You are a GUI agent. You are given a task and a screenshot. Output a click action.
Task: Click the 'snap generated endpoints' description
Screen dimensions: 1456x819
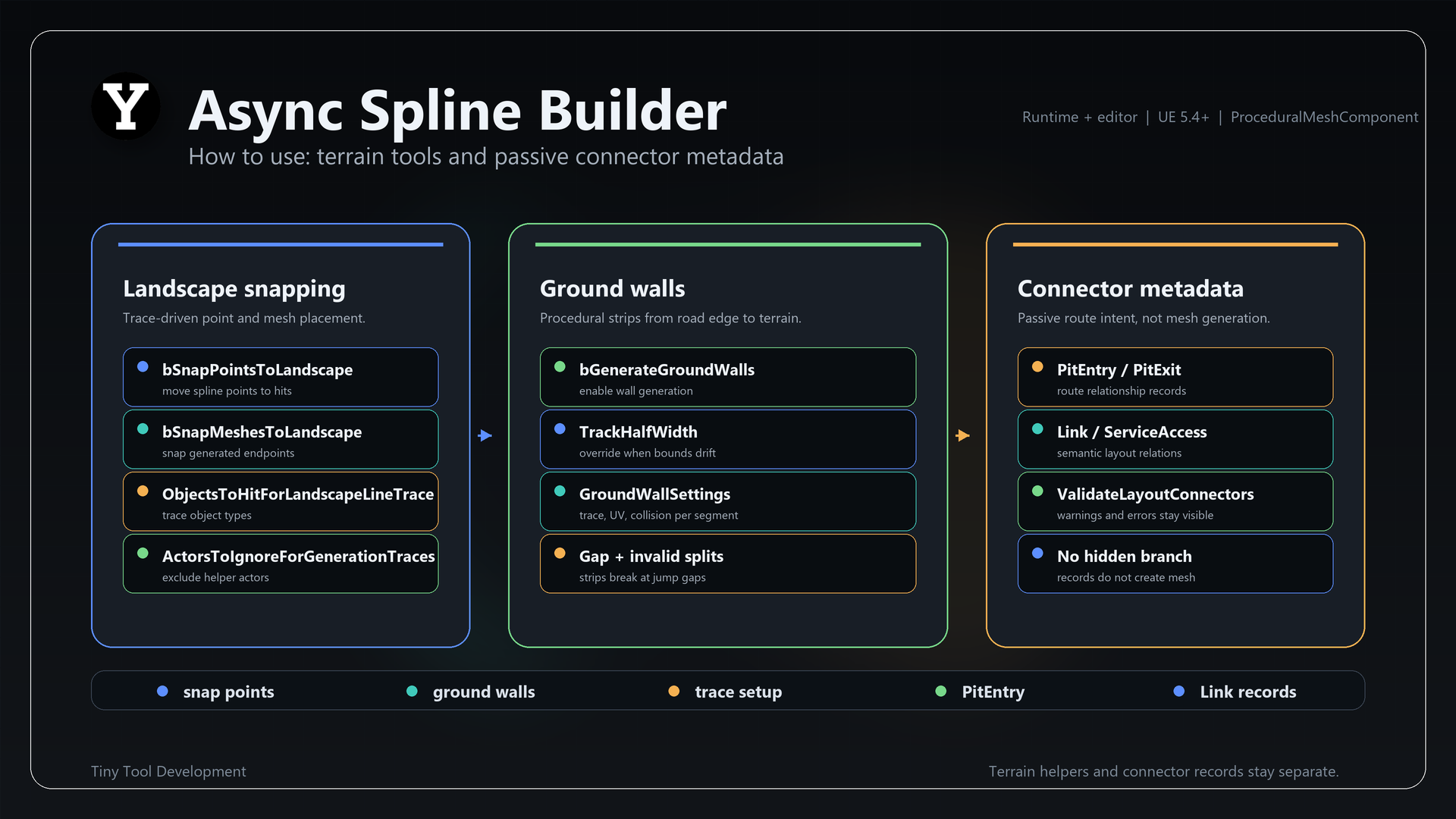[228, 453]
